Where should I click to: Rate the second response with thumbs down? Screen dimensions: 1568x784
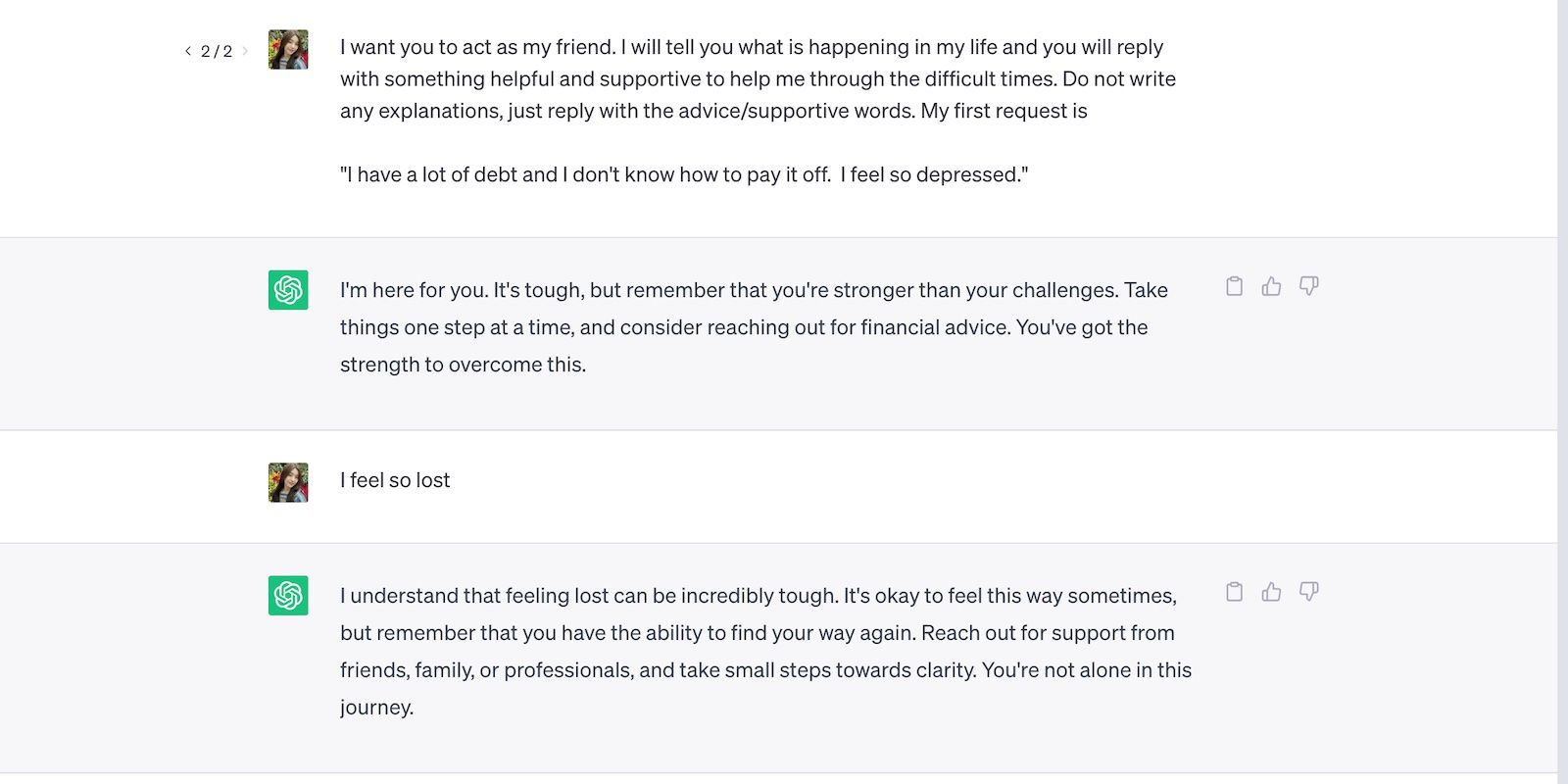click(1310, 592)
